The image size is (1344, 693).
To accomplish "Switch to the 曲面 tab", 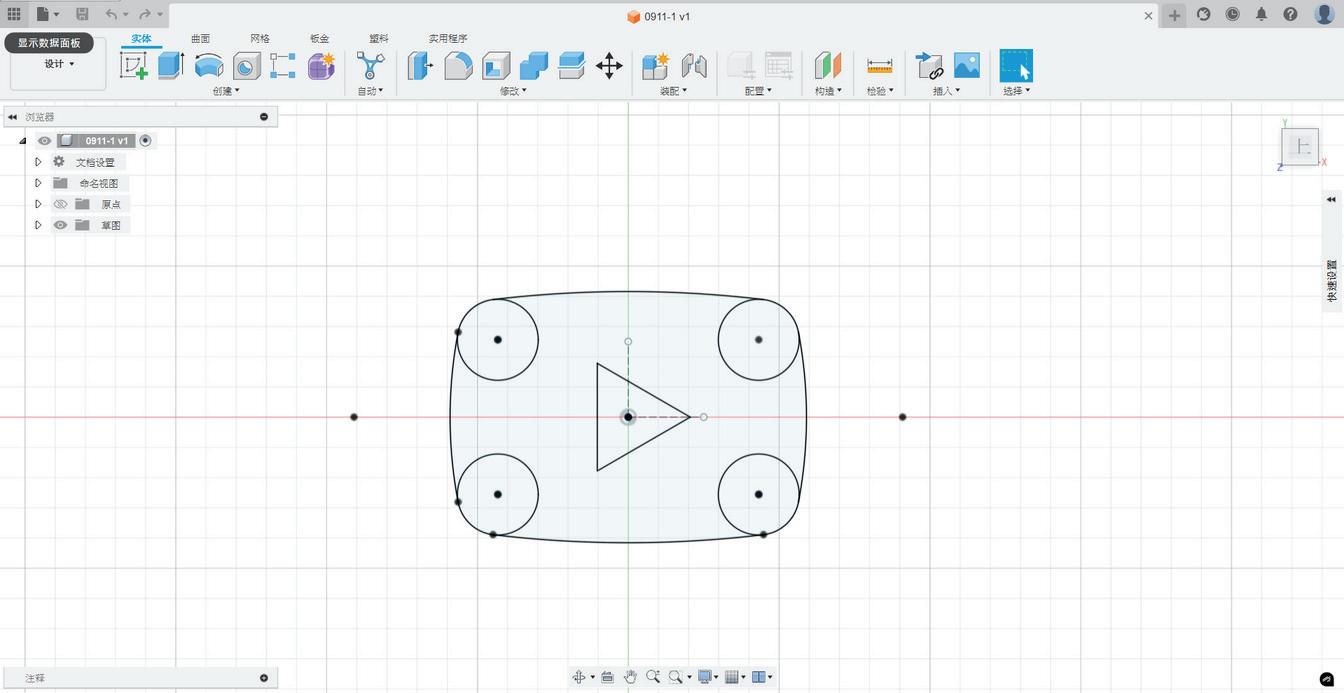I will tap(200, 39).
